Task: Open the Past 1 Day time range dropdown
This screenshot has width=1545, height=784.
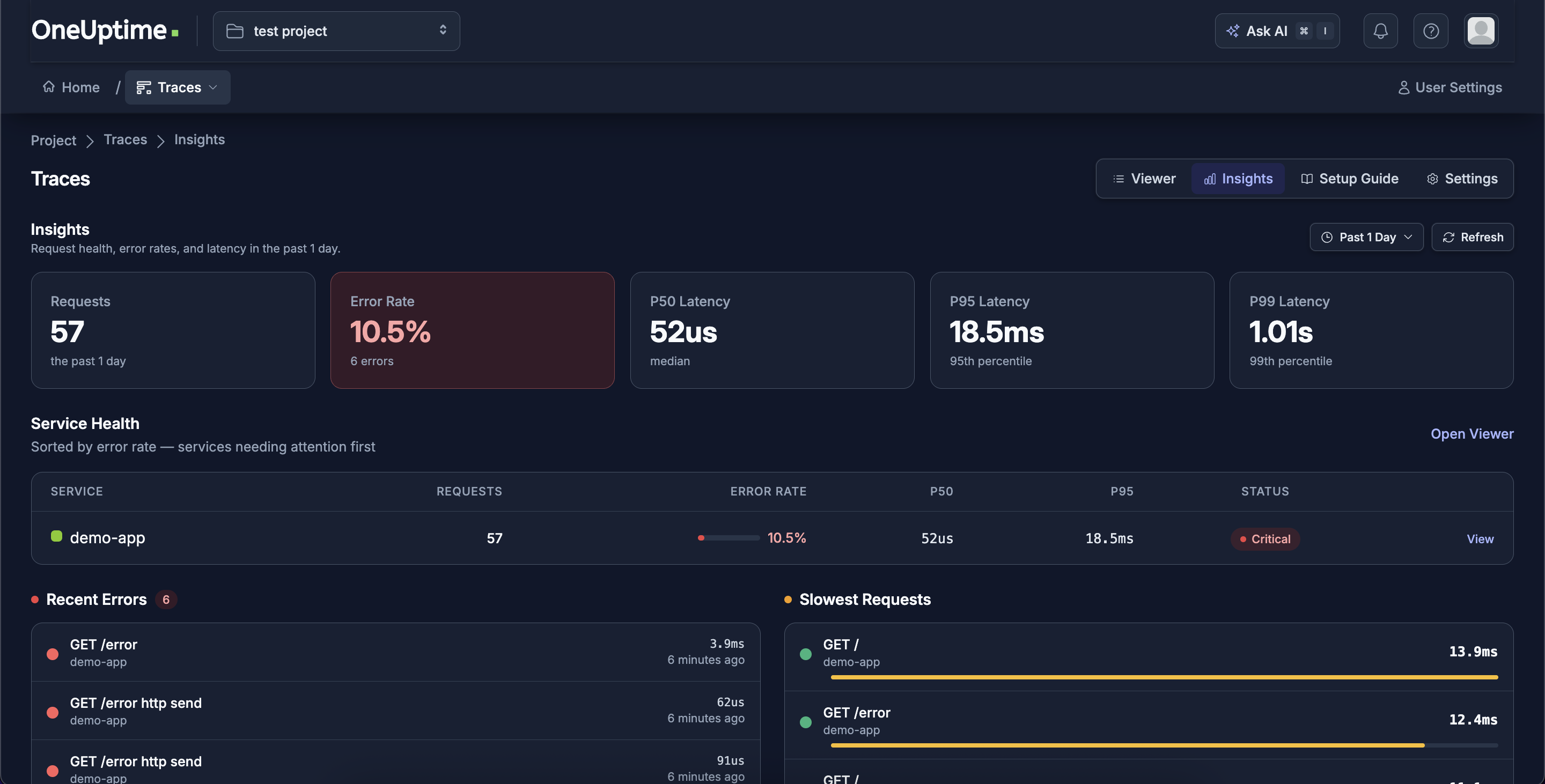Action: click(1366, 238)
